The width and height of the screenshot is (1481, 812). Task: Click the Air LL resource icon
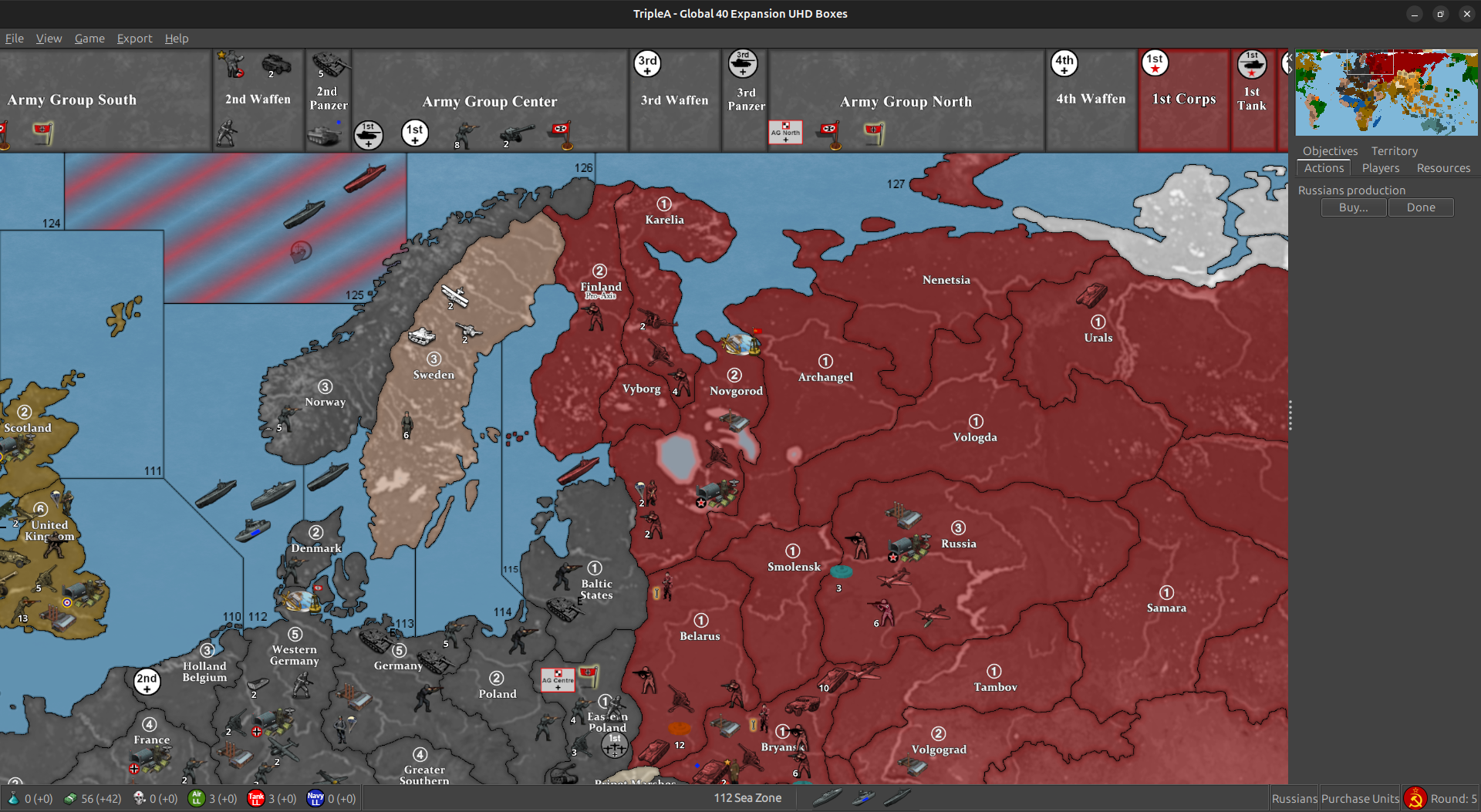[x=197, y=799]
